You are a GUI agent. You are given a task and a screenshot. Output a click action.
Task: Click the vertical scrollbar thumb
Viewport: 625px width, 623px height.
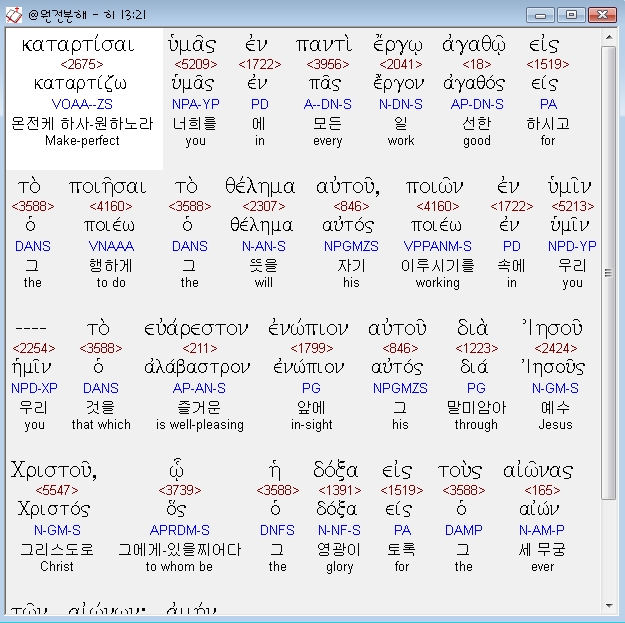pyautogui.click(x=609, y=272)
